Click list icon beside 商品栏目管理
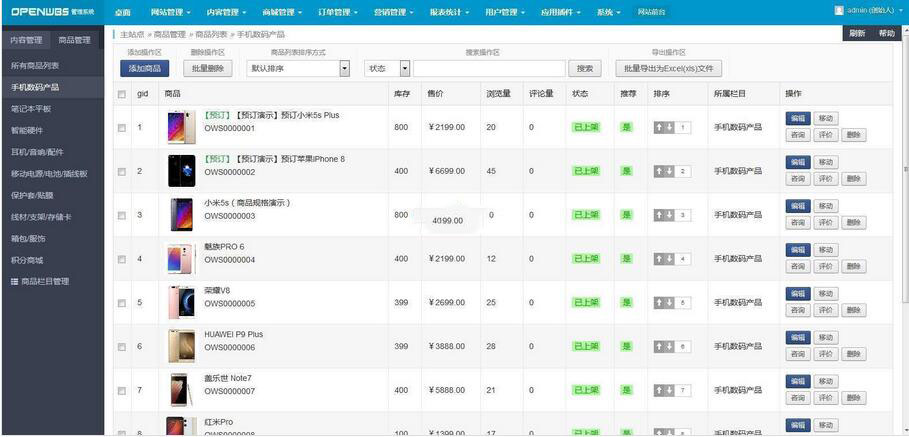909x437 pixels. pyautogui.click(x=14, y=281)
